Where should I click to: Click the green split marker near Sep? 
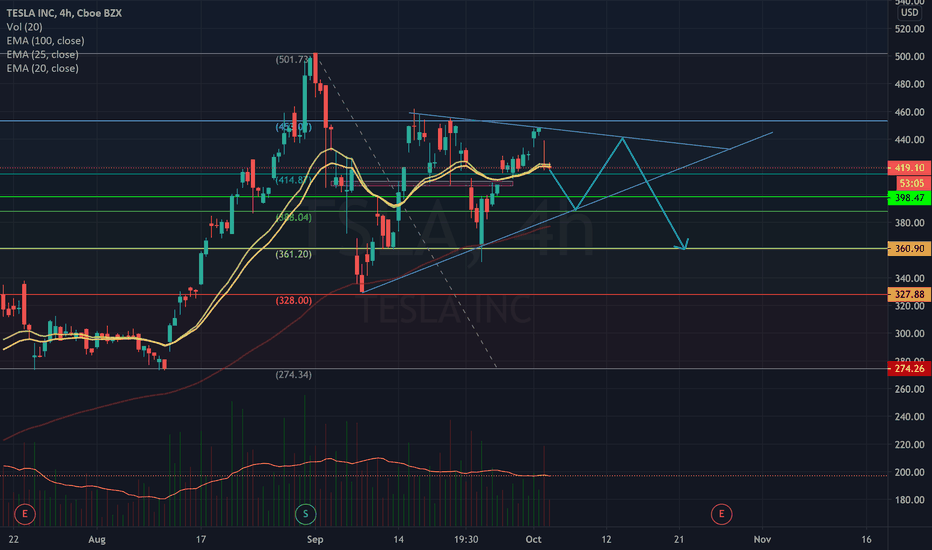pyautogui.click(x=306, y=514)
